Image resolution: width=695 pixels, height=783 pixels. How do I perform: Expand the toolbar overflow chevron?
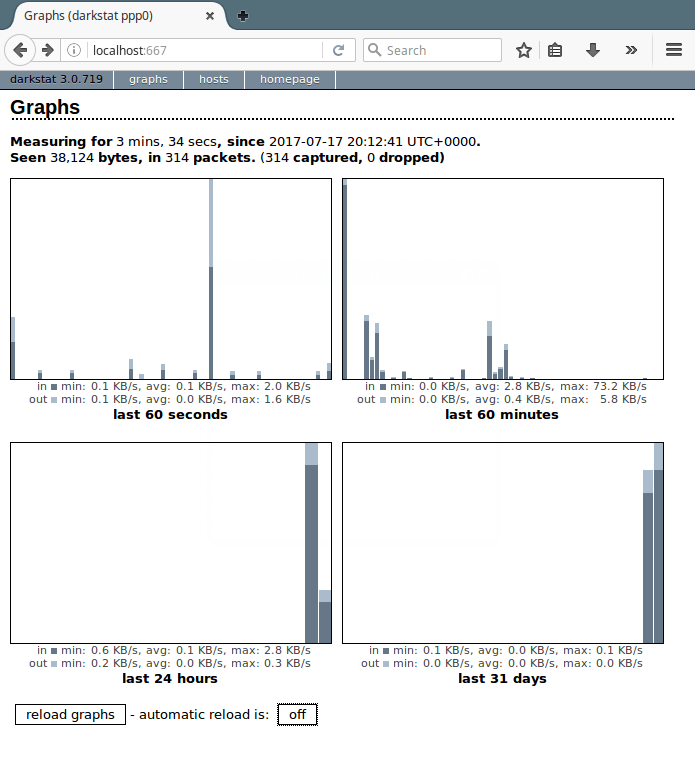631,50
